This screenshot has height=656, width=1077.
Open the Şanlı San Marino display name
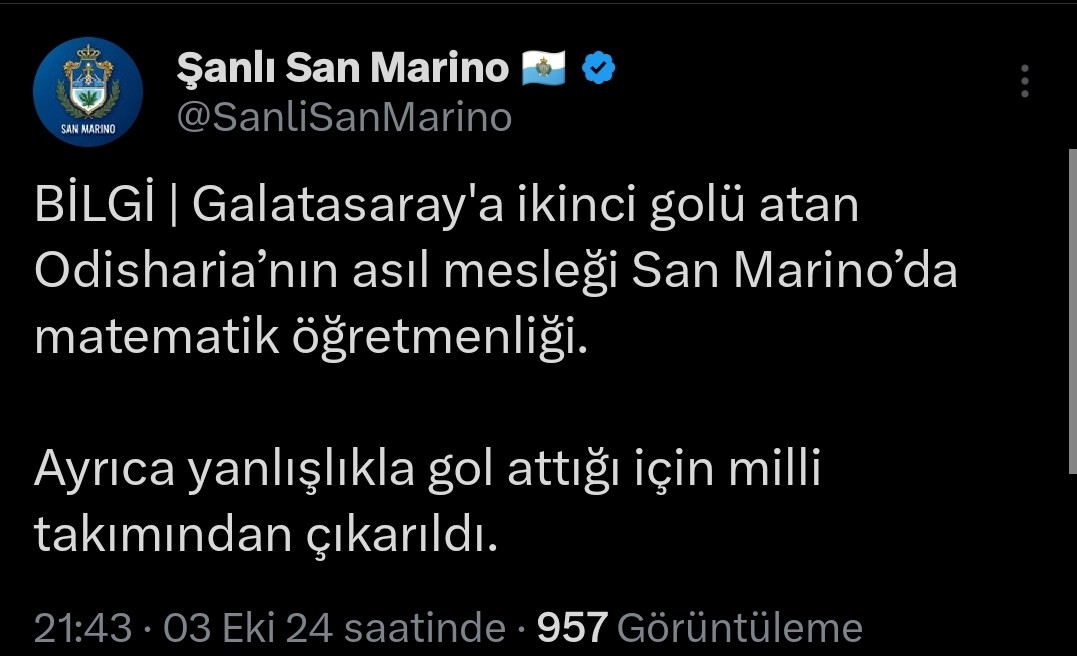tap(342, 67)
